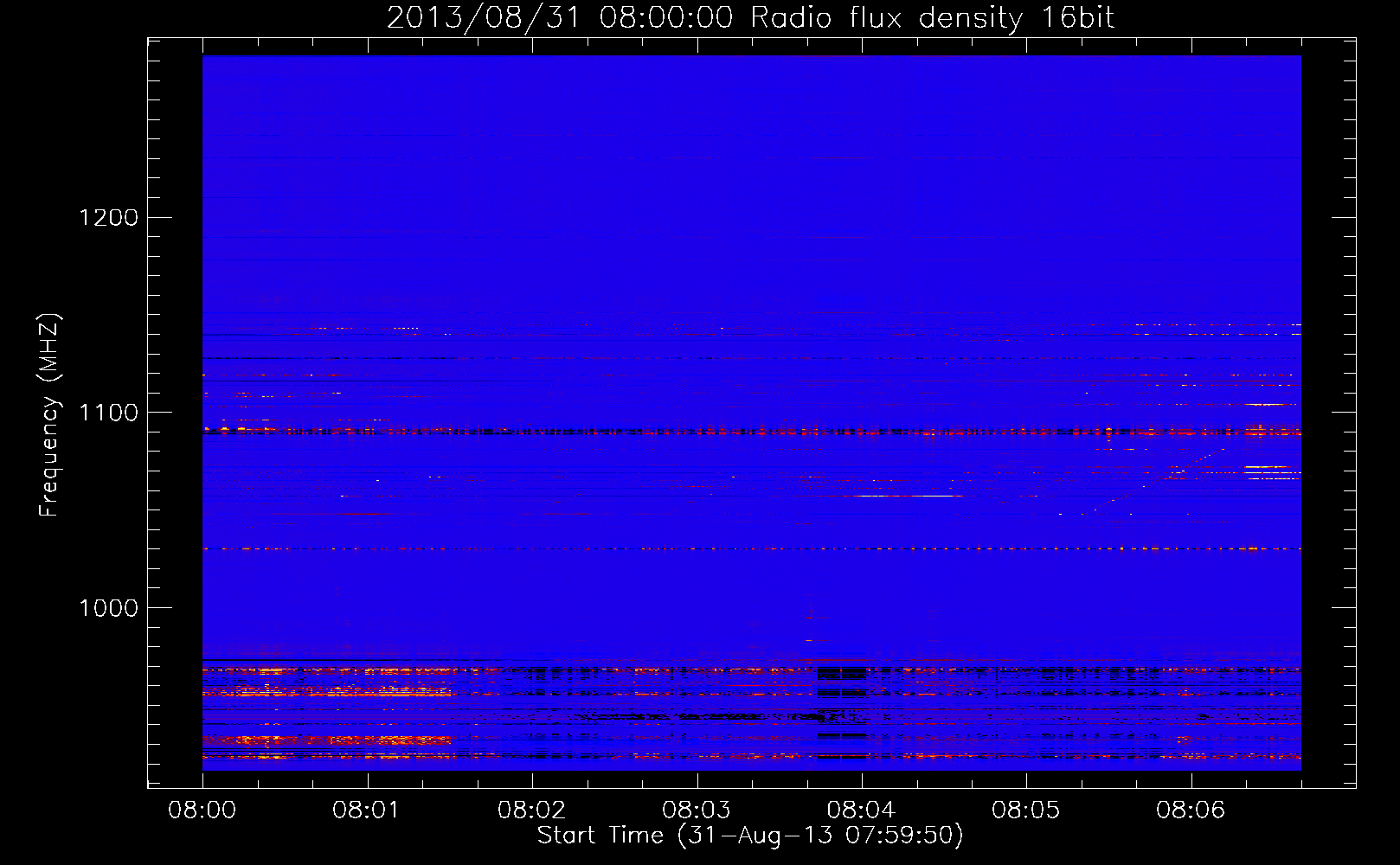Click the "Frequency (MHZ)" axis title
The height and width of the screenshot is (865, 1400).
pyautogui.click(x=50, y=415)
